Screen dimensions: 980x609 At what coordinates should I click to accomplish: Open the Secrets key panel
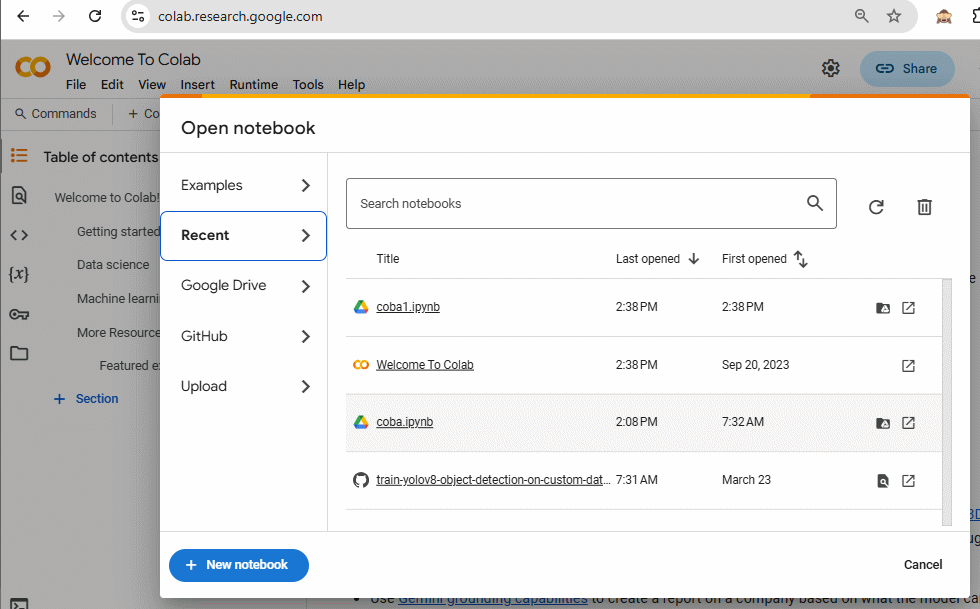coord(19,314)
